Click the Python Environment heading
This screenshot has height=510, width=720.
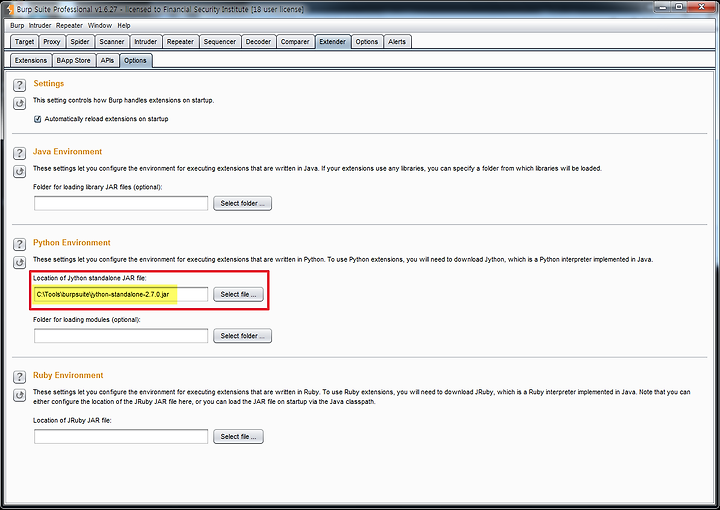pyautogui.click(x=72, y=242)
